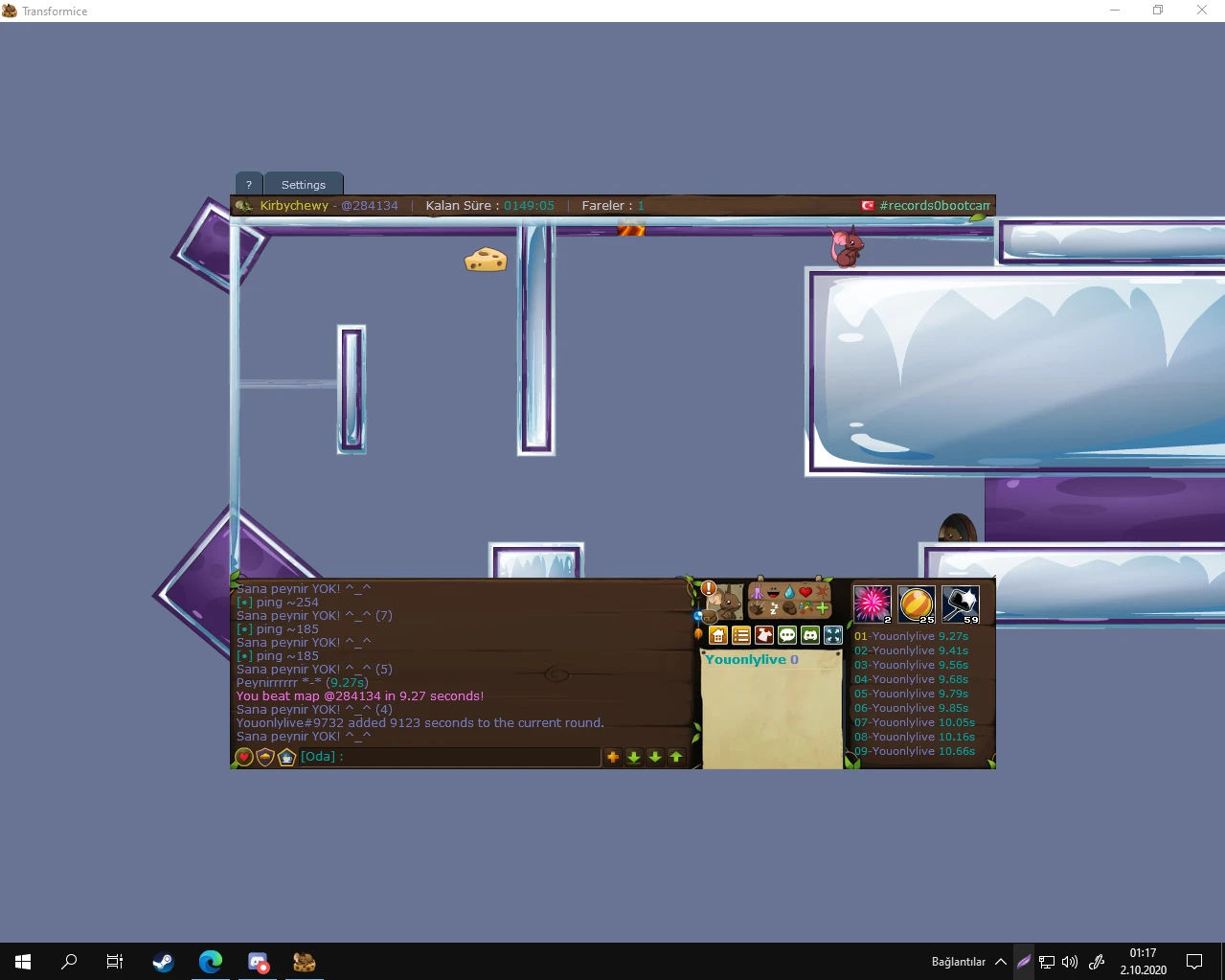The image size is (1225, 980).
Task: Open Task View on the taskbar
Action: coord(115,961)
